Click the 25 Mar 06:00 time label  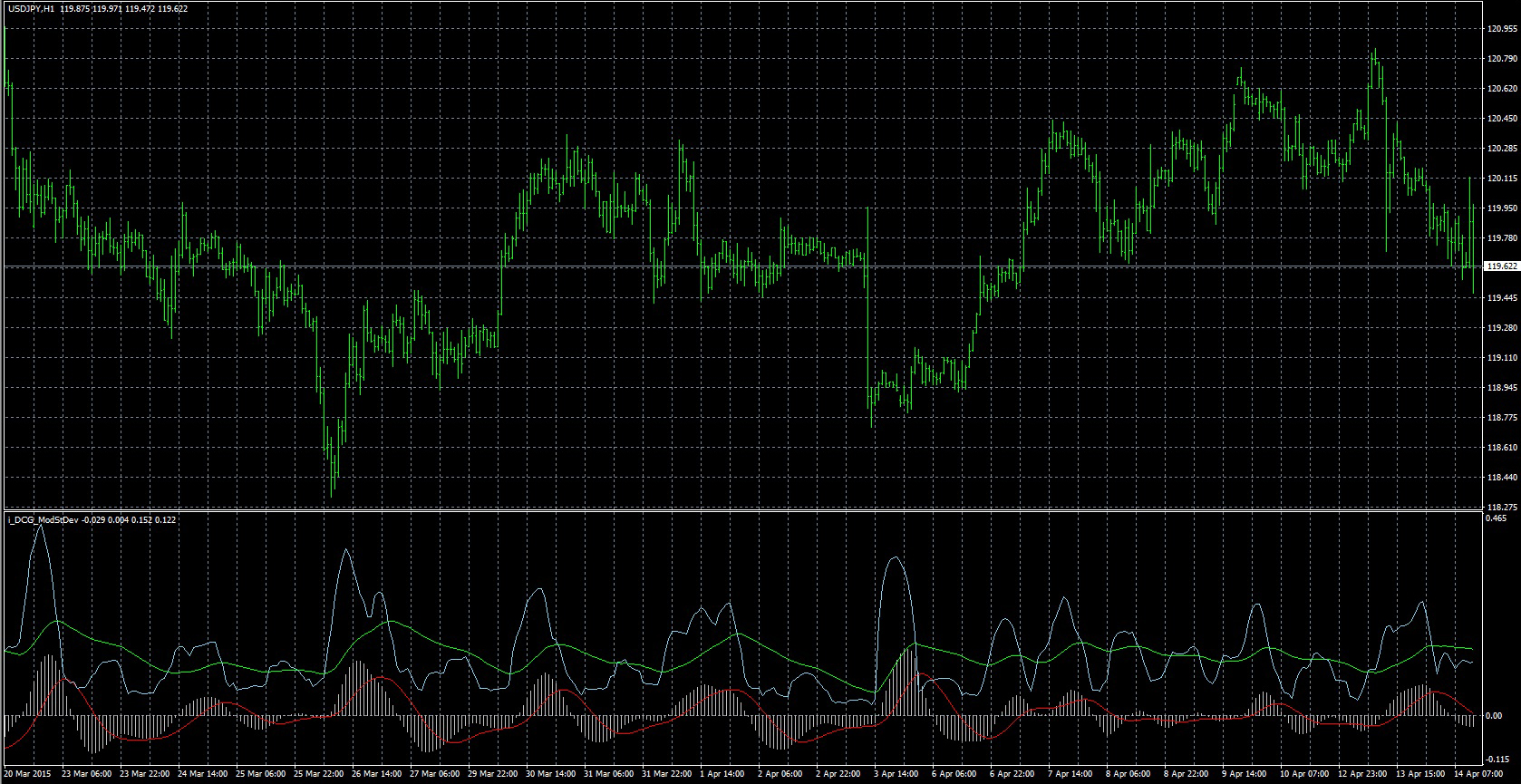coord(262,774)
